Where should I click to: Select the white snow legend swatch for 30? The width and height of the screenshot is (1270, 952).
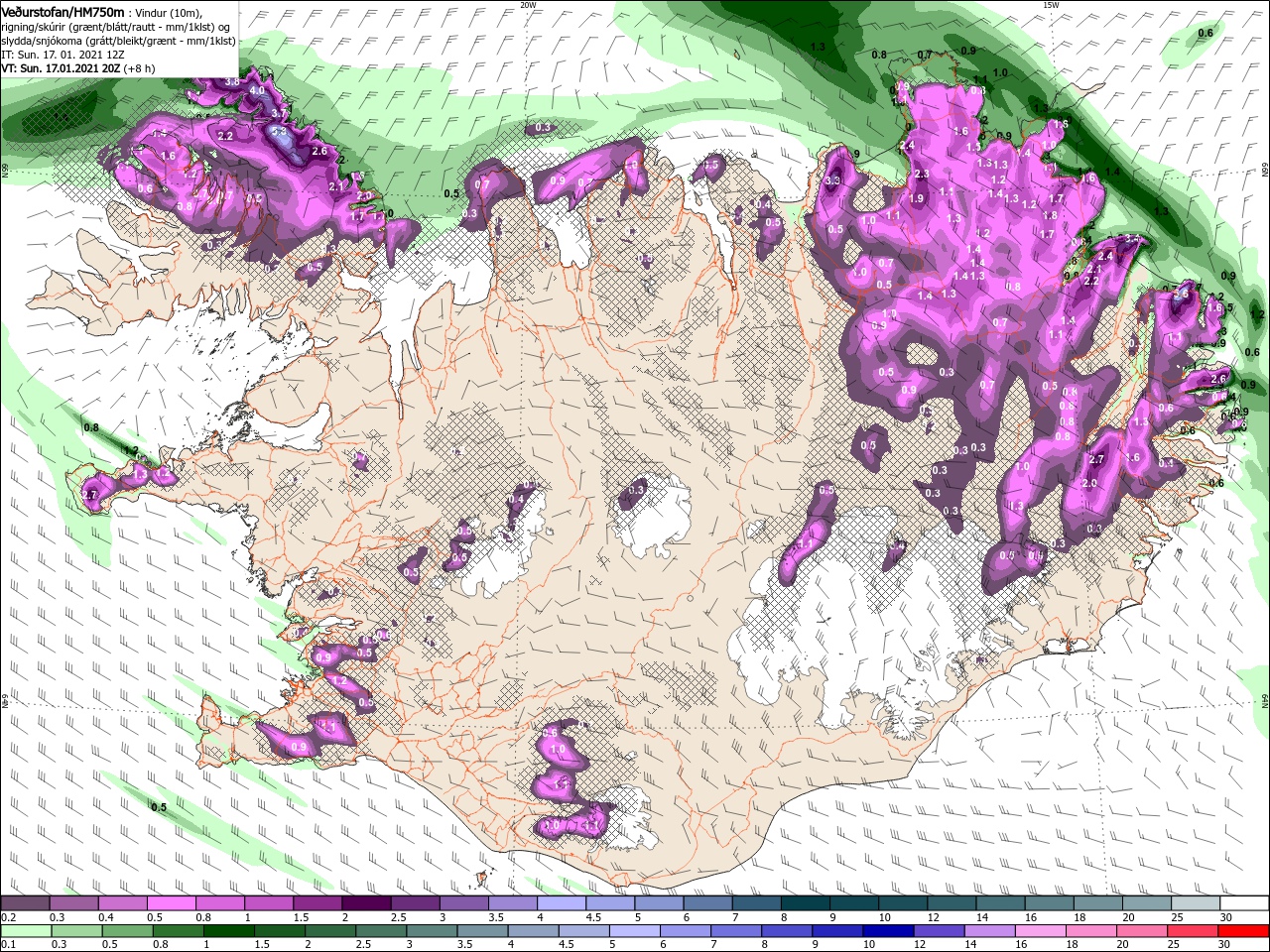point(1242,903)
